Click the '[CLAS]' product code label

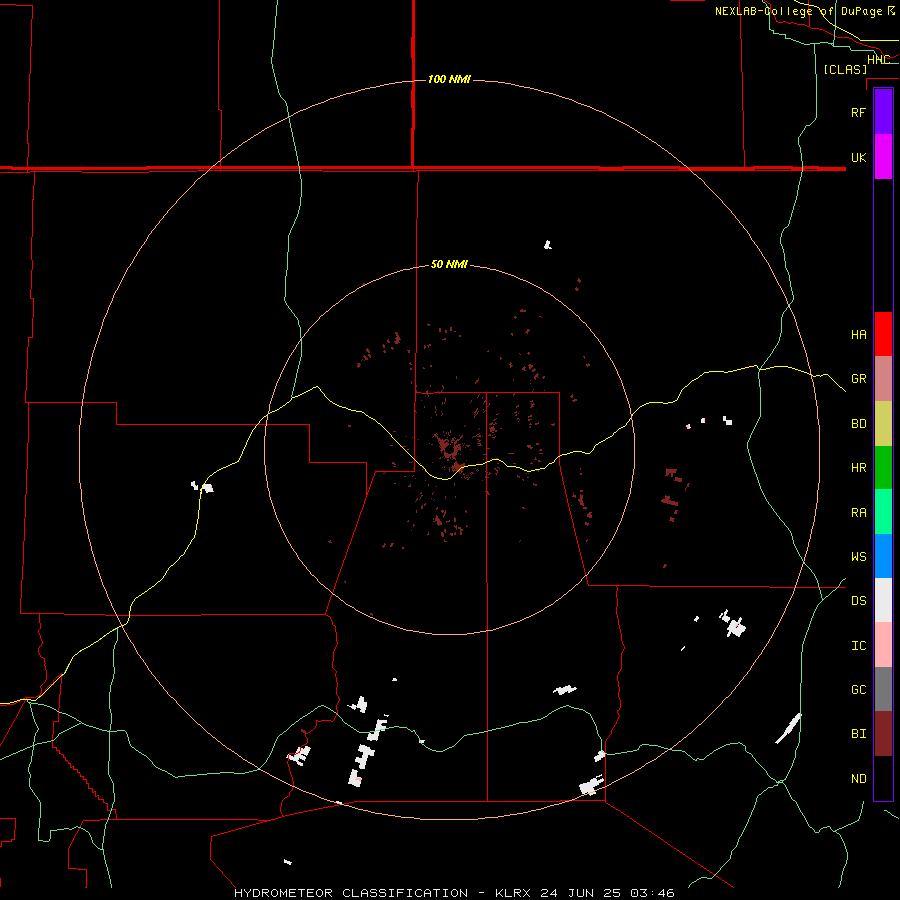pos(845,70)
